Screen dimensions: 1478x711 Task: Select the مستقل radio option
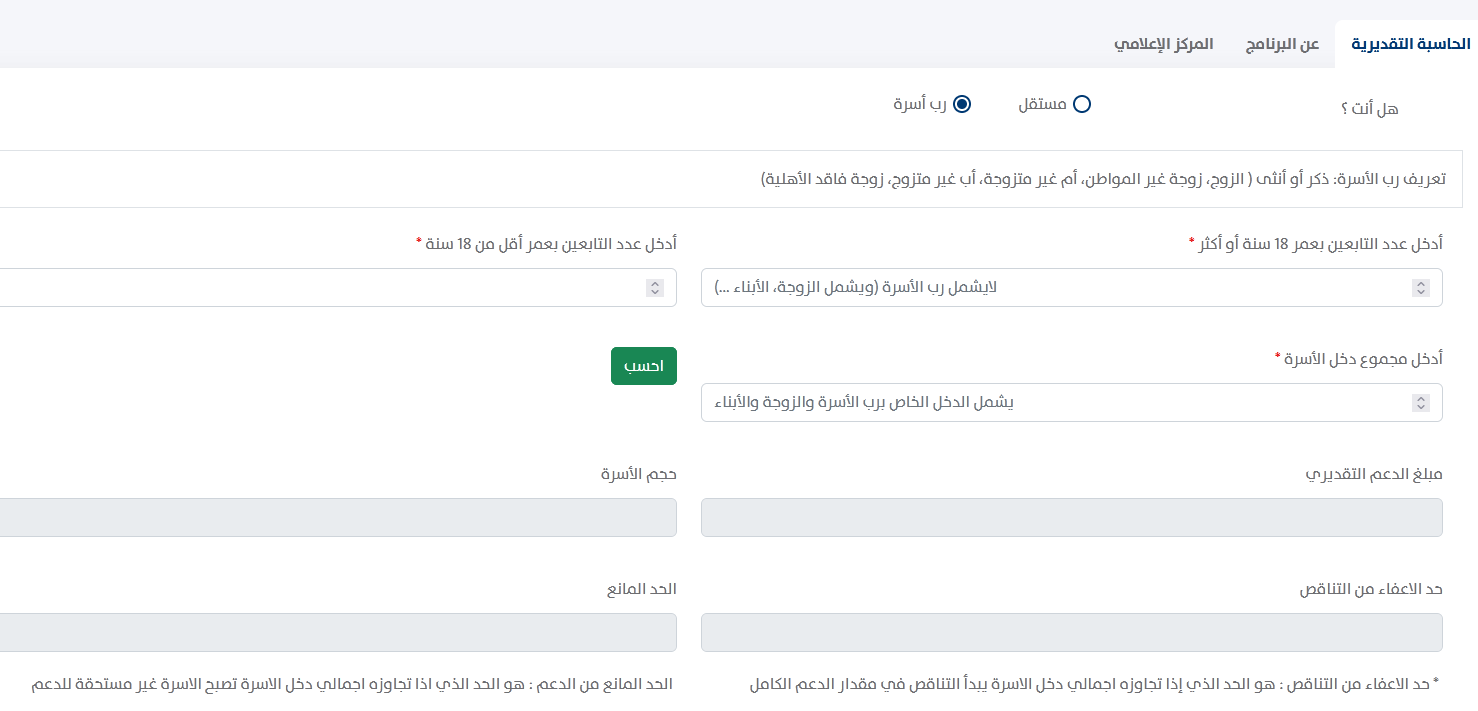1081,104
